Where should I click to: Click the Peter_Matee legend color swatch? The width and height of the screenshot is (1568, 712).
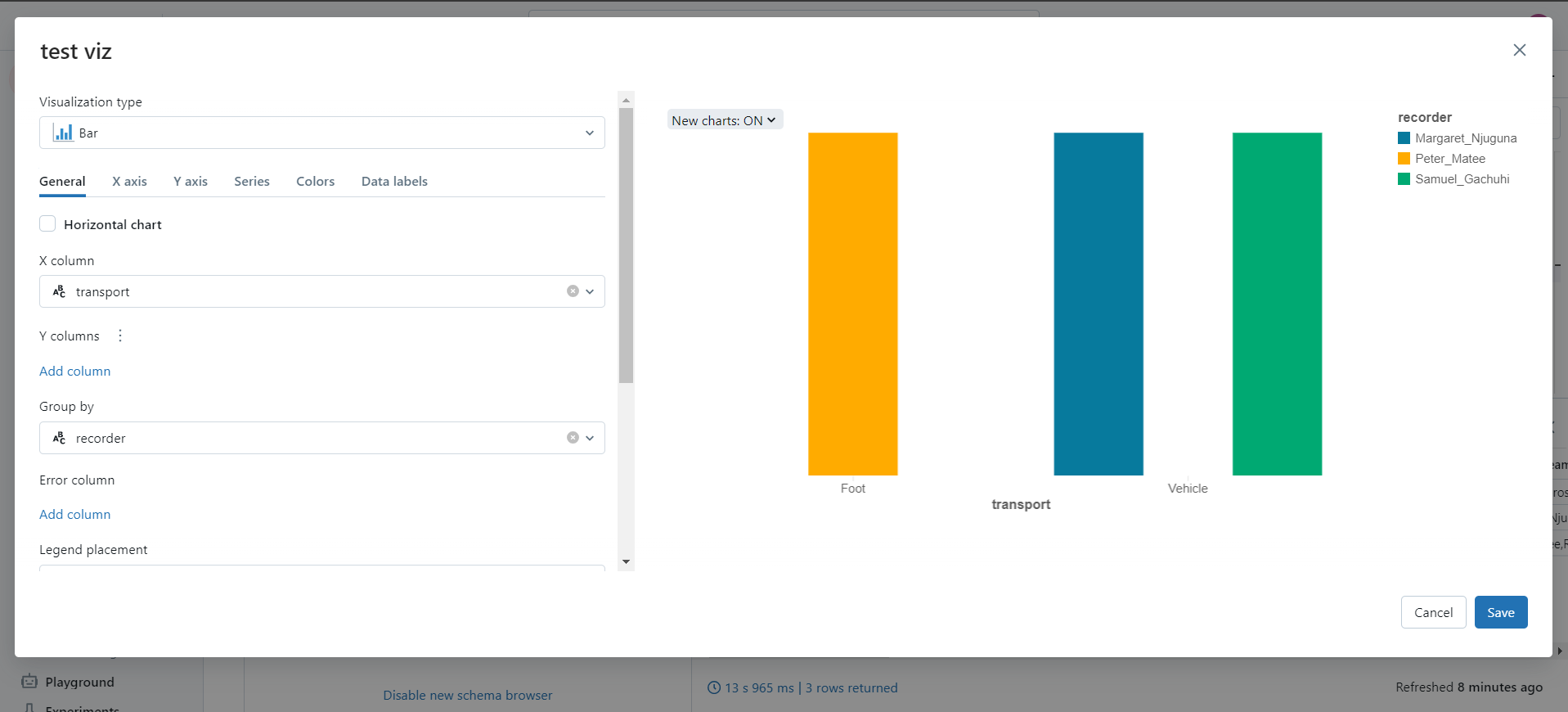[1404, 159]
